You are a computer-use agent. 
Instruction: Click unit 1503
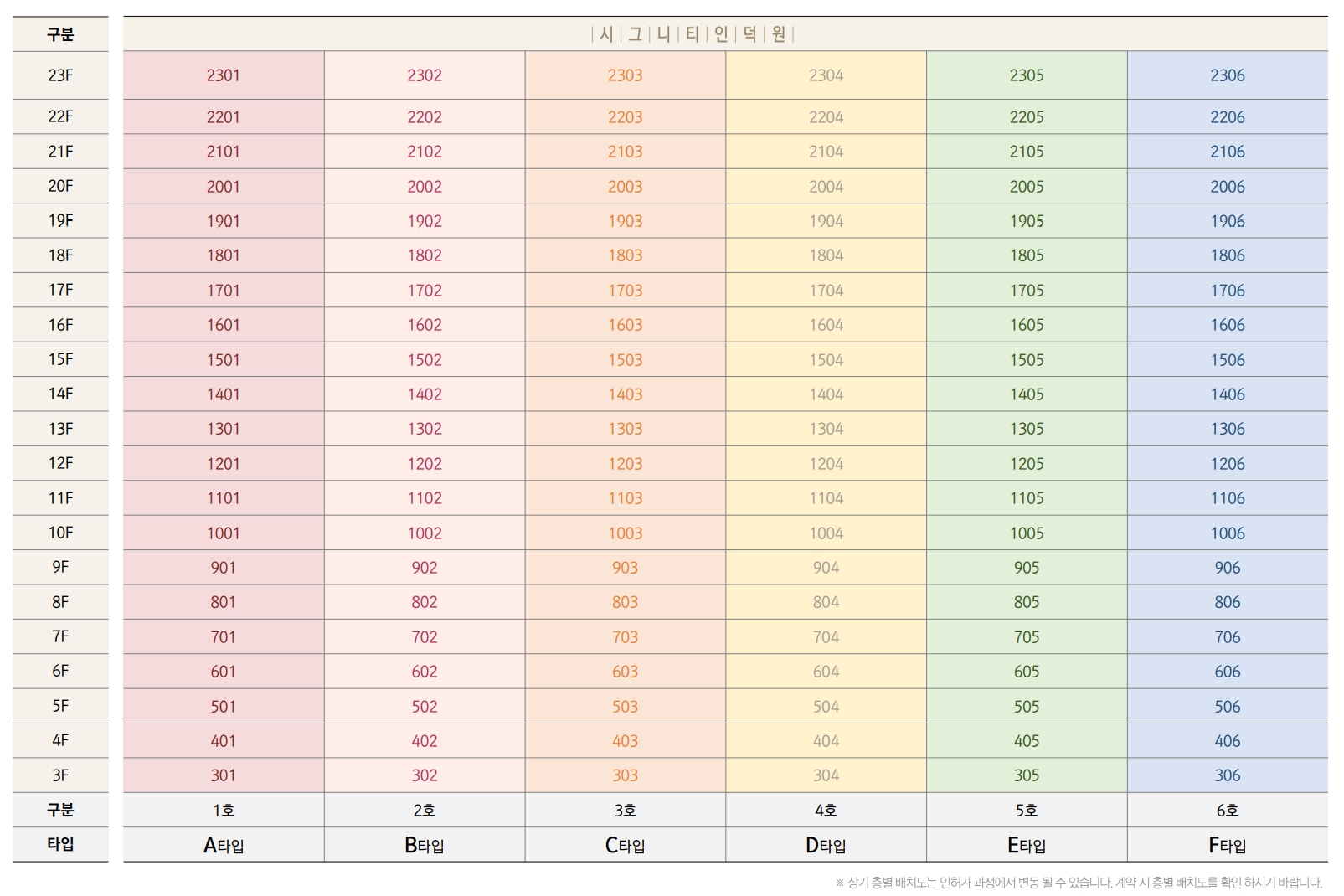[626, 360]
